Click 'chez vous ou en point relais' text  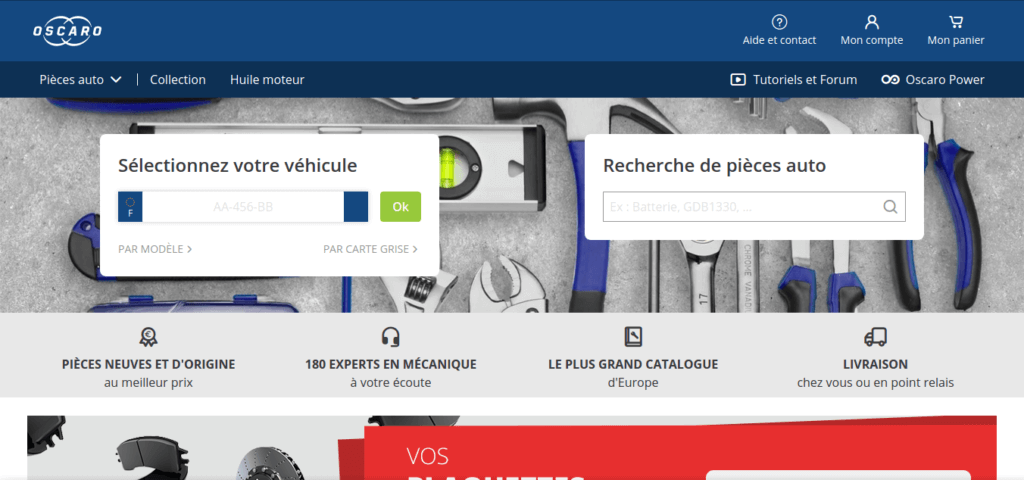[x=875, y=383]
